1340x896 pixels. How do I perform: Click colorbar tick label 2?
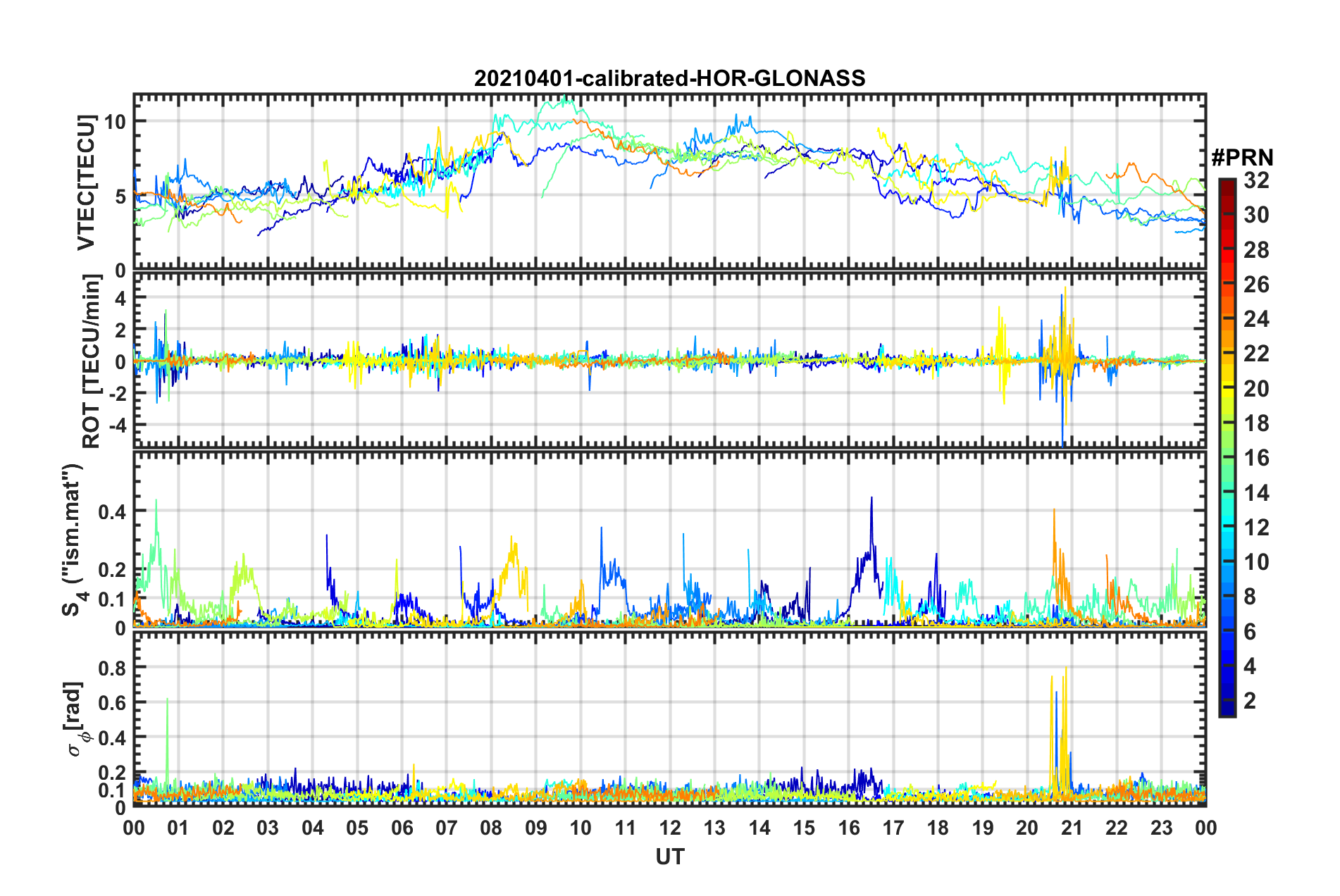(x=1251, y=700)
